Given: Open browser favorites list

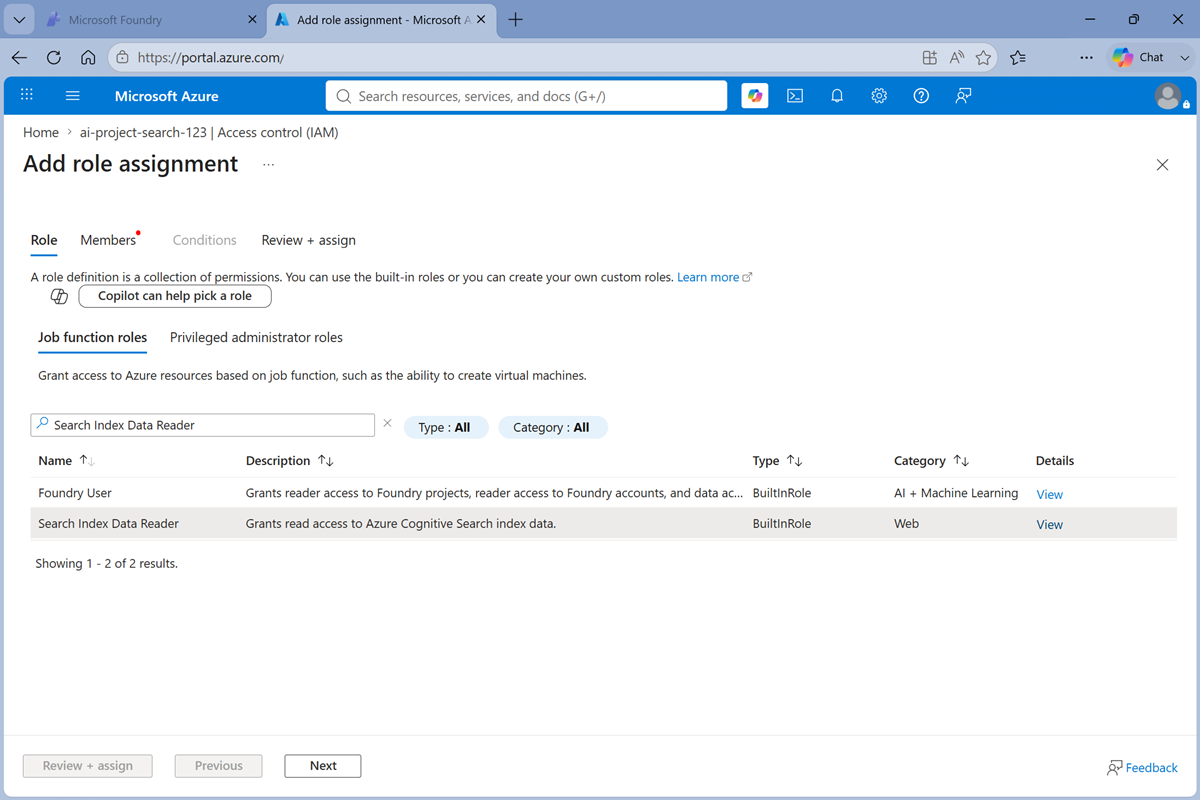Looking at the screenshot, I should pos(1018,58).
